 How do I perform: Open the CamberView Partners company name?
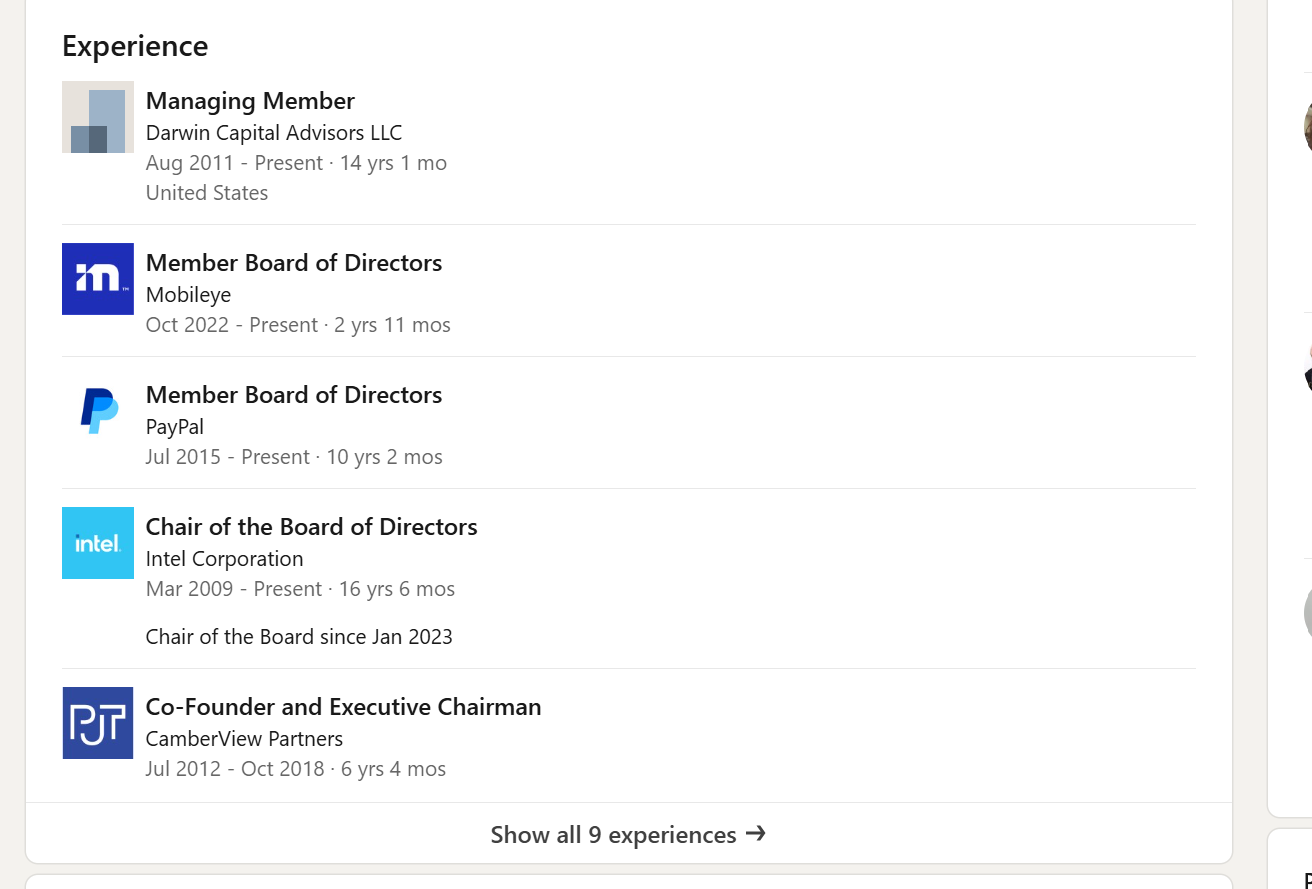[x=244, y=738]
